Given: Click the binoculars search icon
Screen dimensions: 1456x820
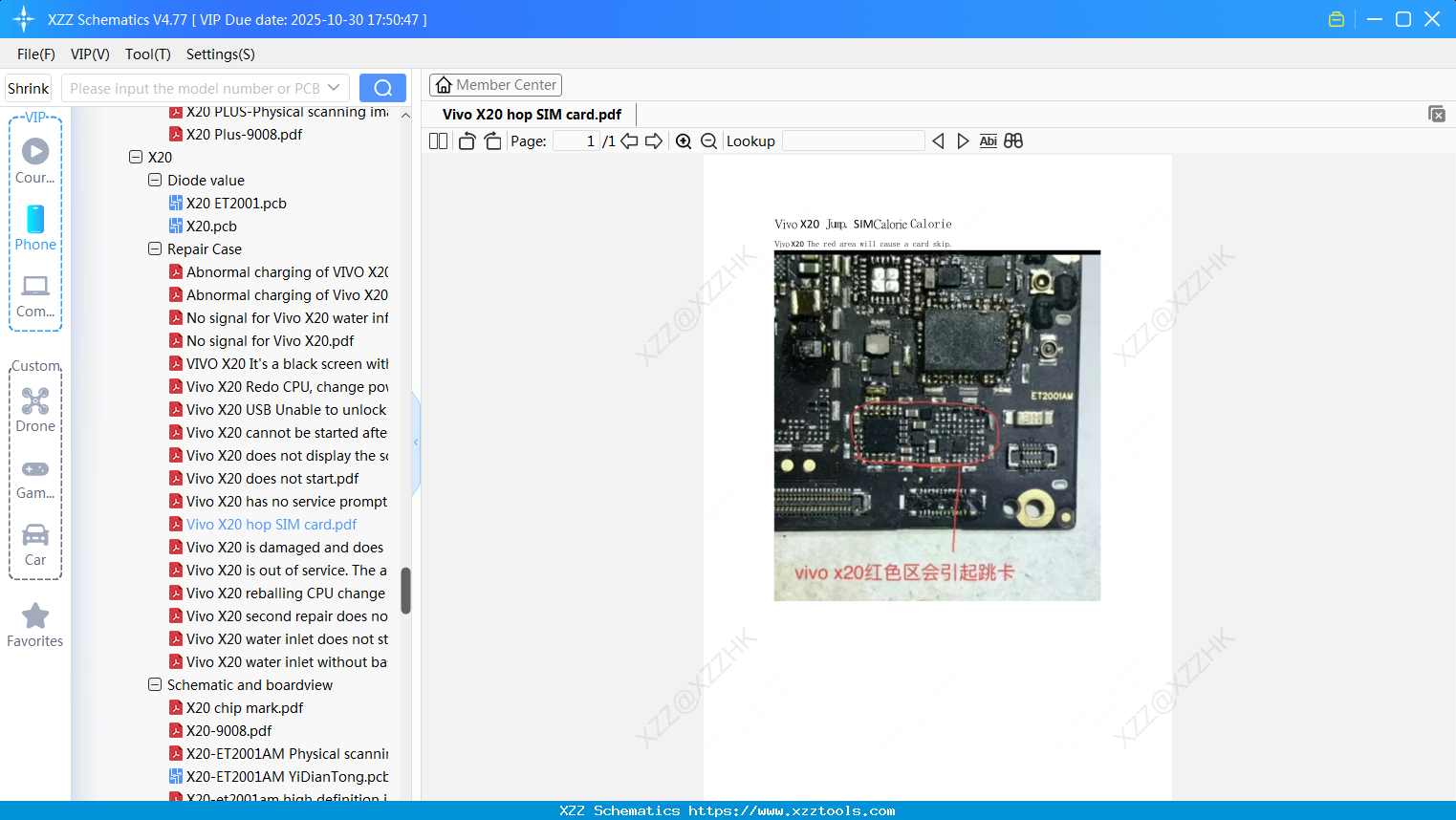Looking at the screenshot, I should pos(1013,141).
